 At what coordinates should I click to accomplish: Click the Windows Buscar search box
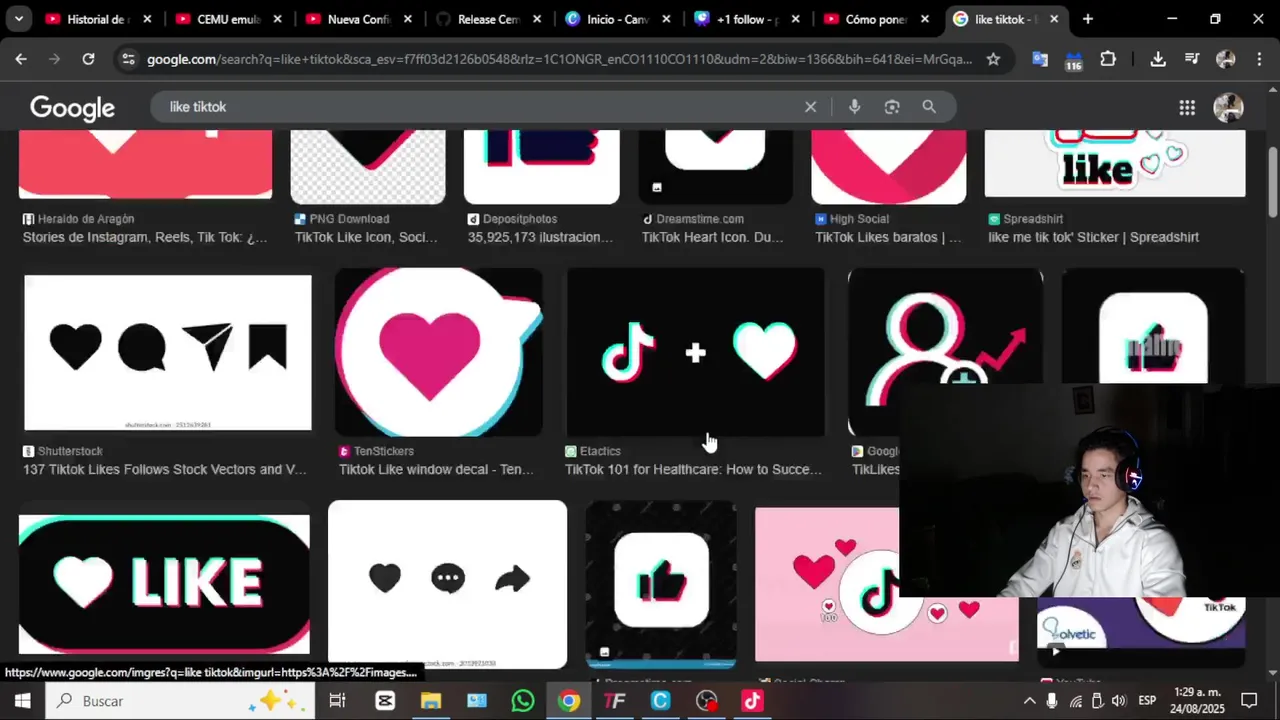(180, 701)
